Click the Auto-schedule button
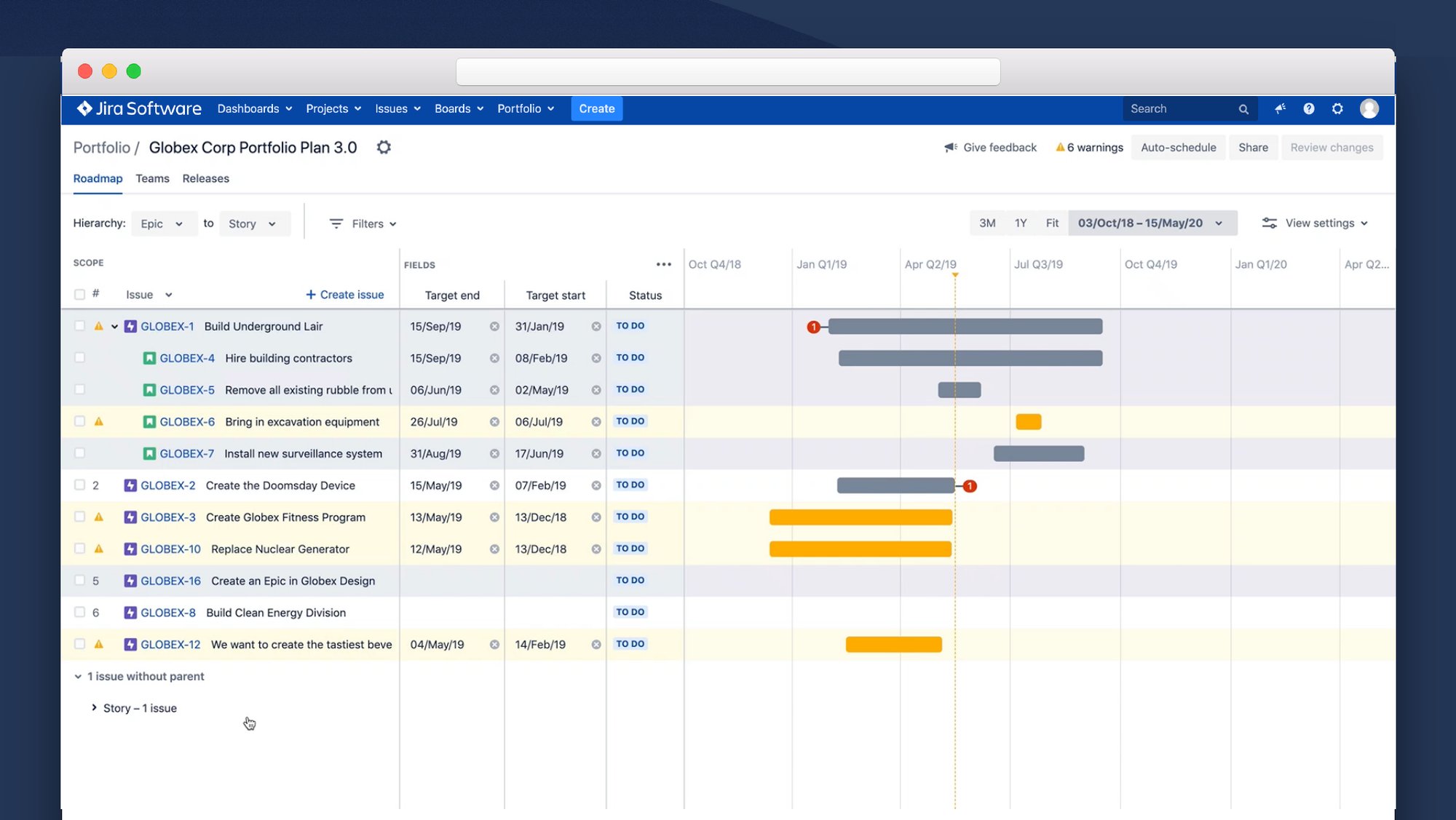The width and height of the screenshot is (1456, 820). [1178, 148]
